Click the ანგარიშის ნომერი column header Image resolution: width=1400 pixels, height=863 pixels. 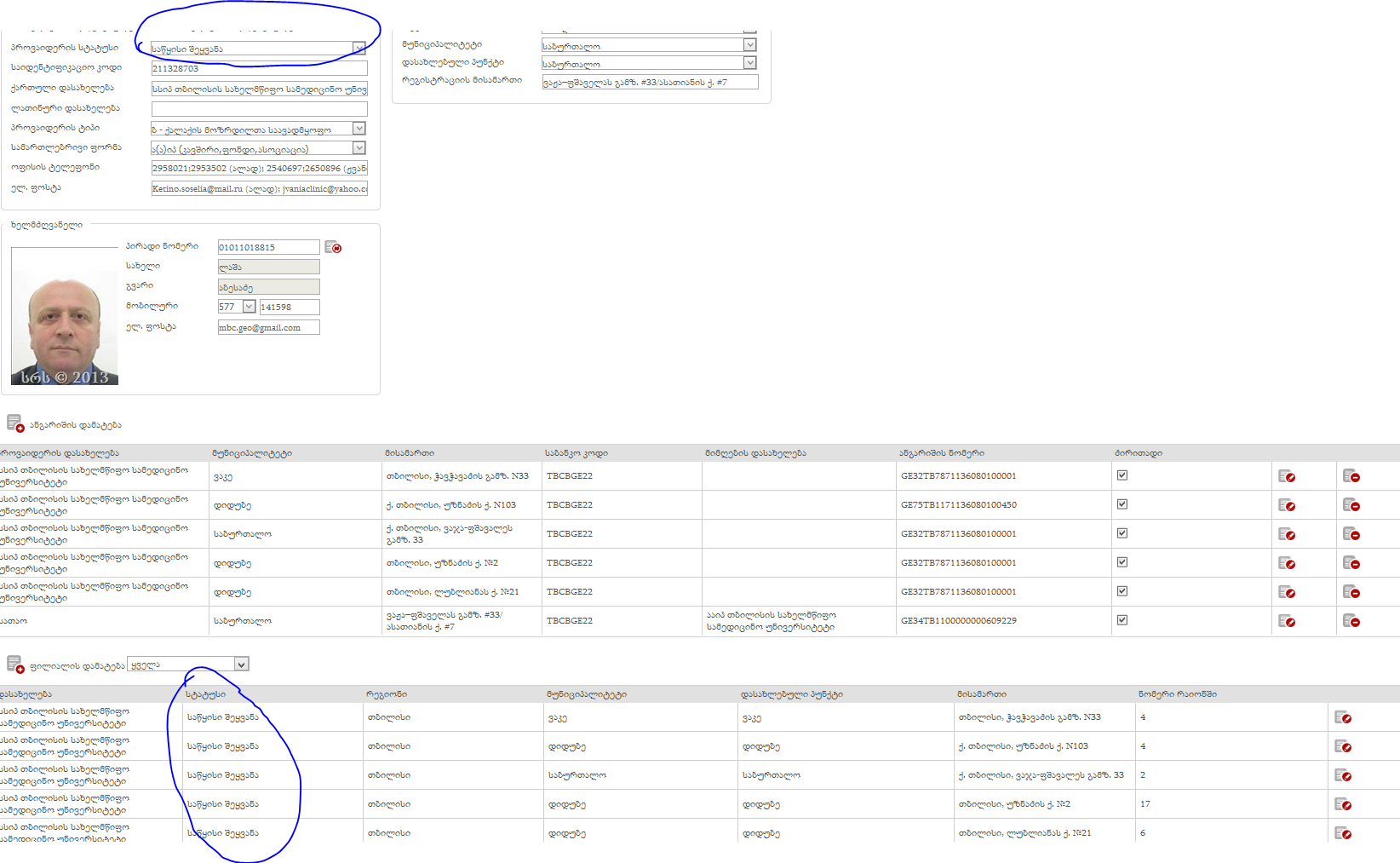tap(941, 453)
